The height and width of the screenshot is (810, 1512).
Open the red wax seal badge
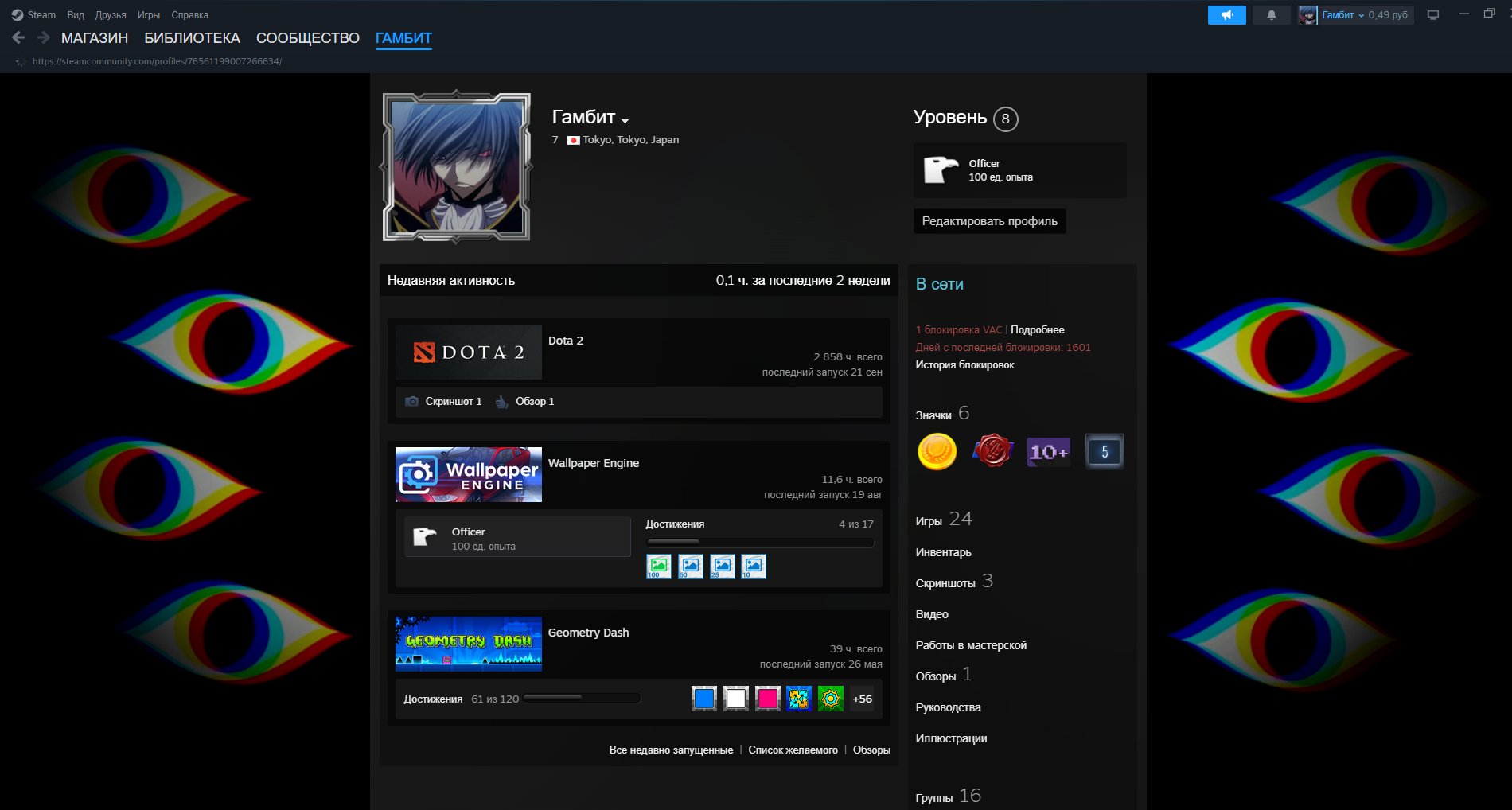coord(992,452)
